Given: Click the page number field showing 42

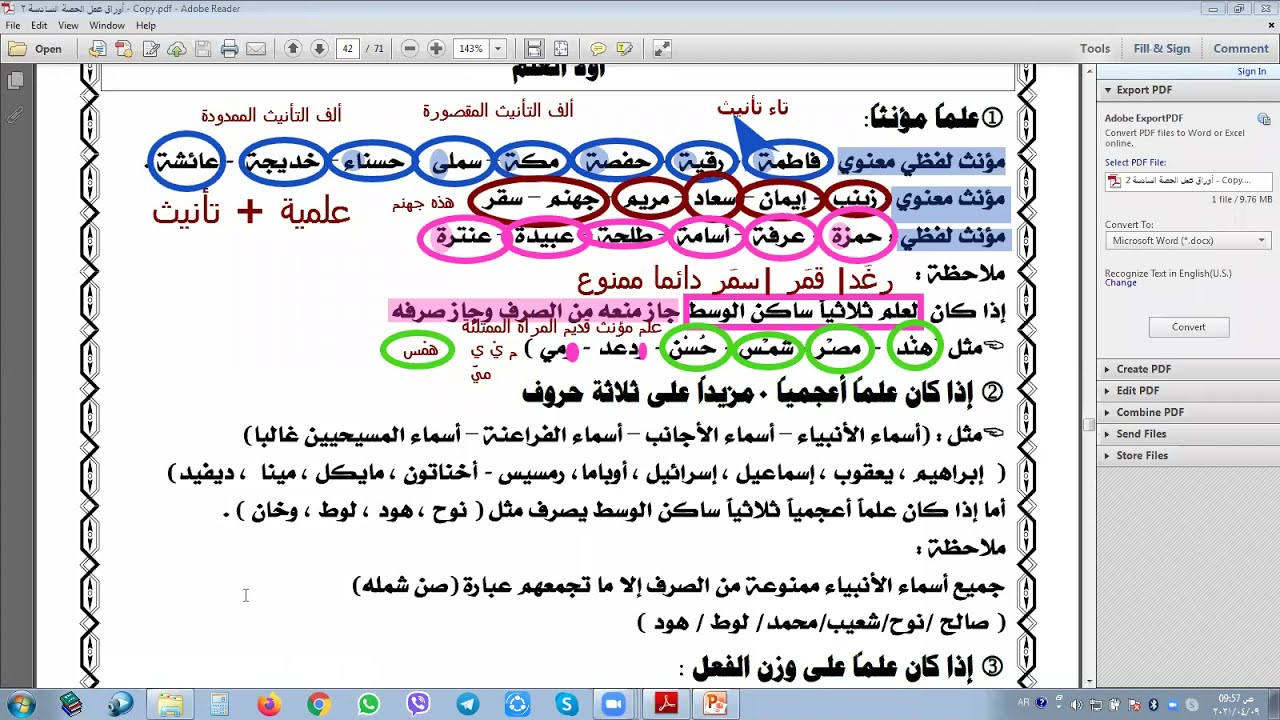Looking at the screenshot, I should pos(347,48).
